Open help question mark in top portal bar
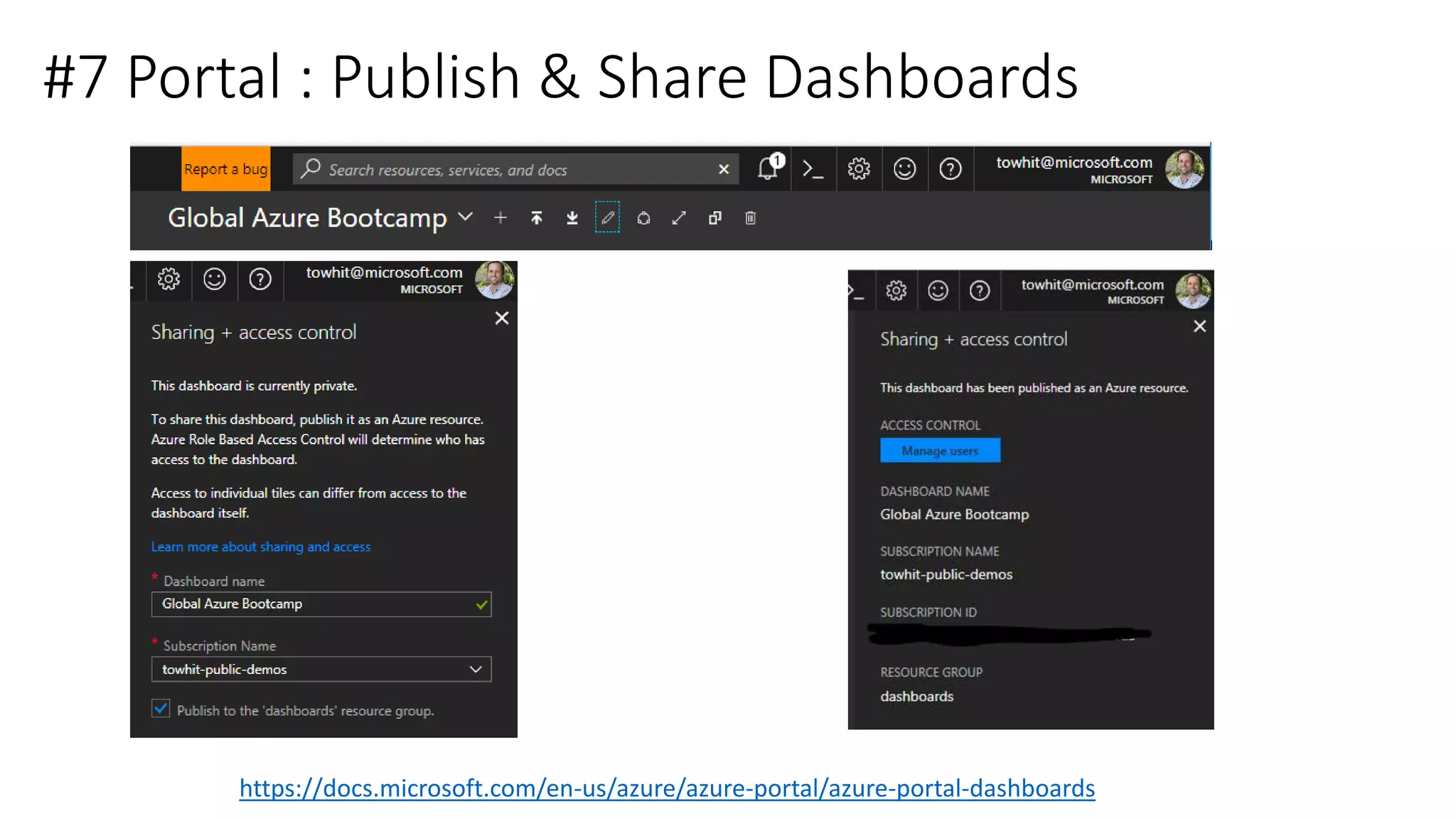 (x=951, y=169)
